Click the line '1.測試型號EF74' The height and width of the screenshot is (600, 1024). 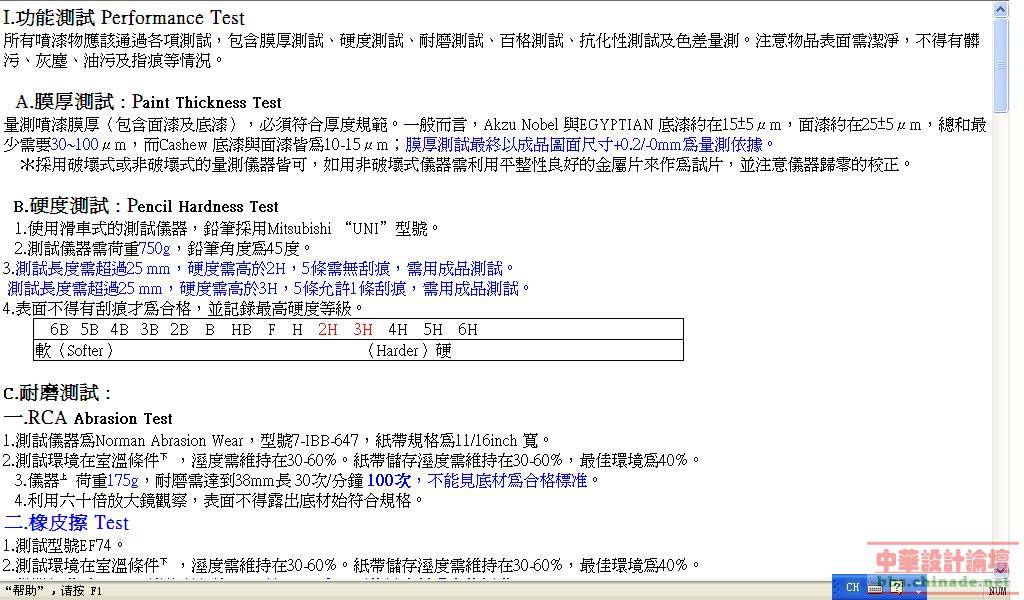[x=63, y=545]
